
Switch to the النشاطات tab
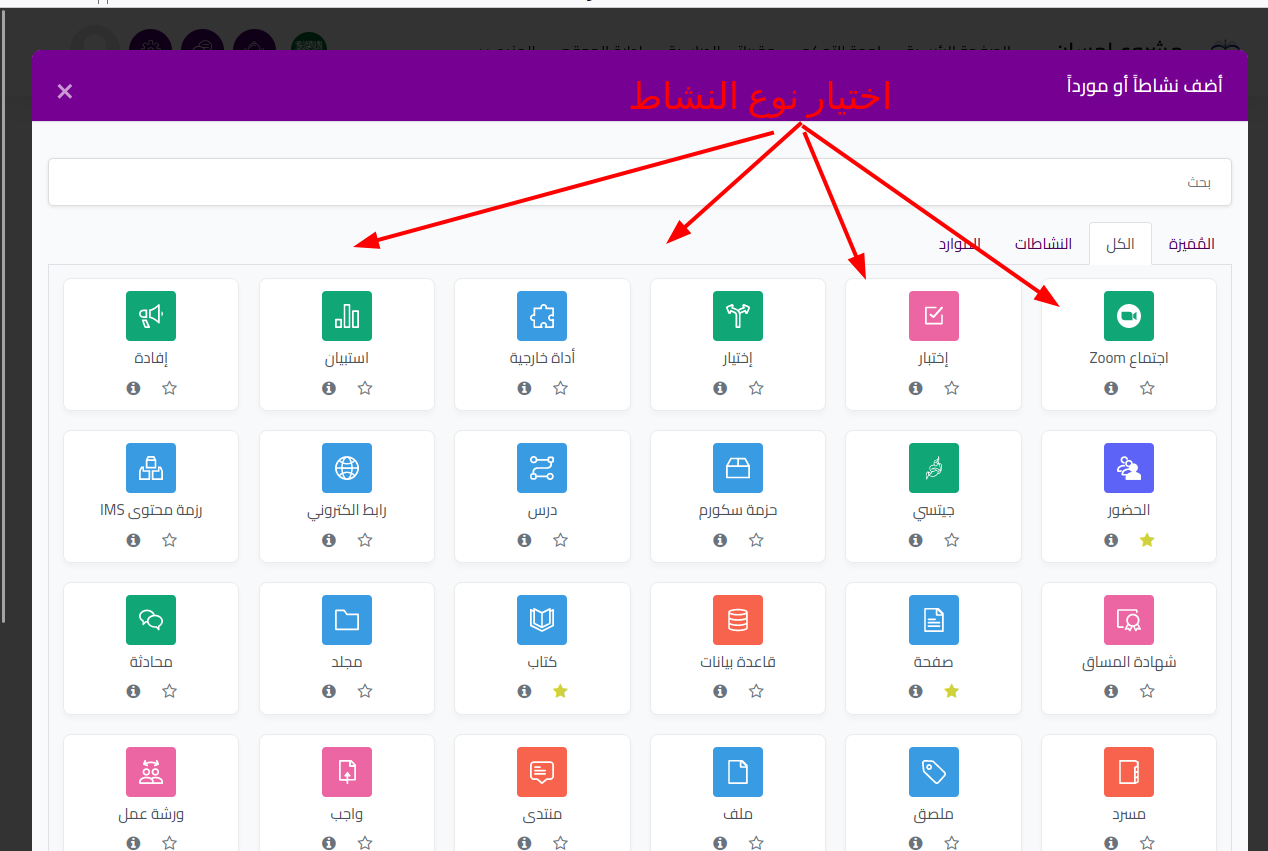click(1043, 244)
